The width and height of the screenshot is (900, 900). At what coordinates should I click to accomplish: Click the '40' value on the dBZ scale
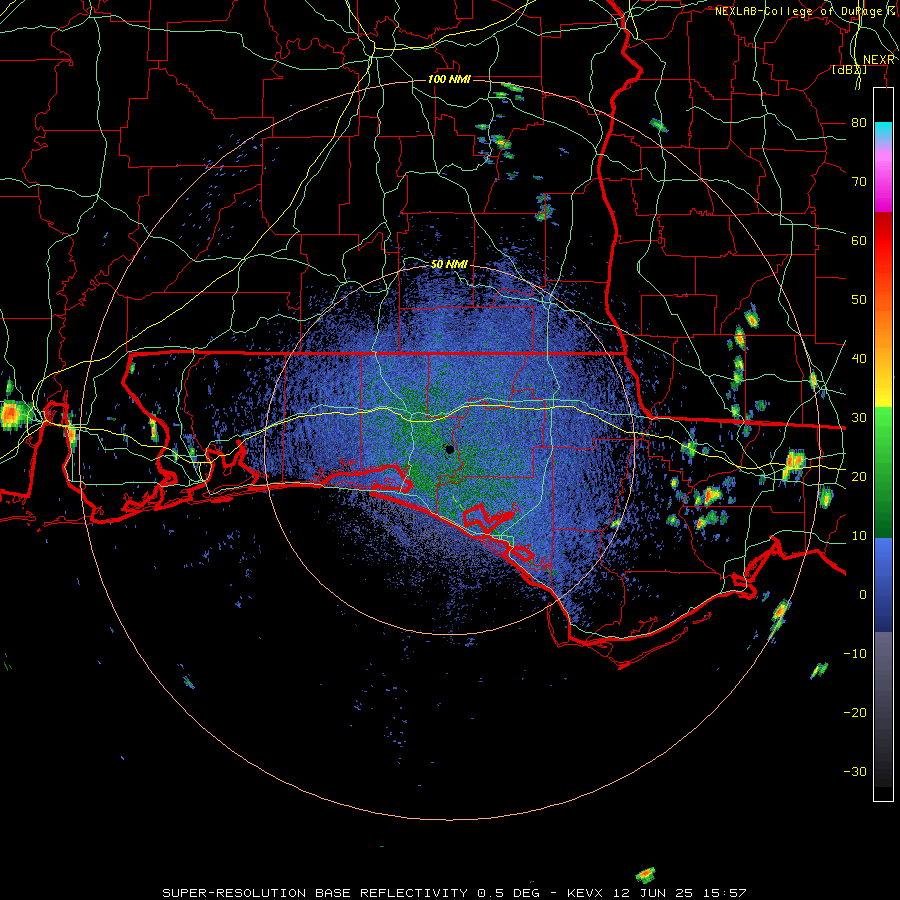coord(859,358)
